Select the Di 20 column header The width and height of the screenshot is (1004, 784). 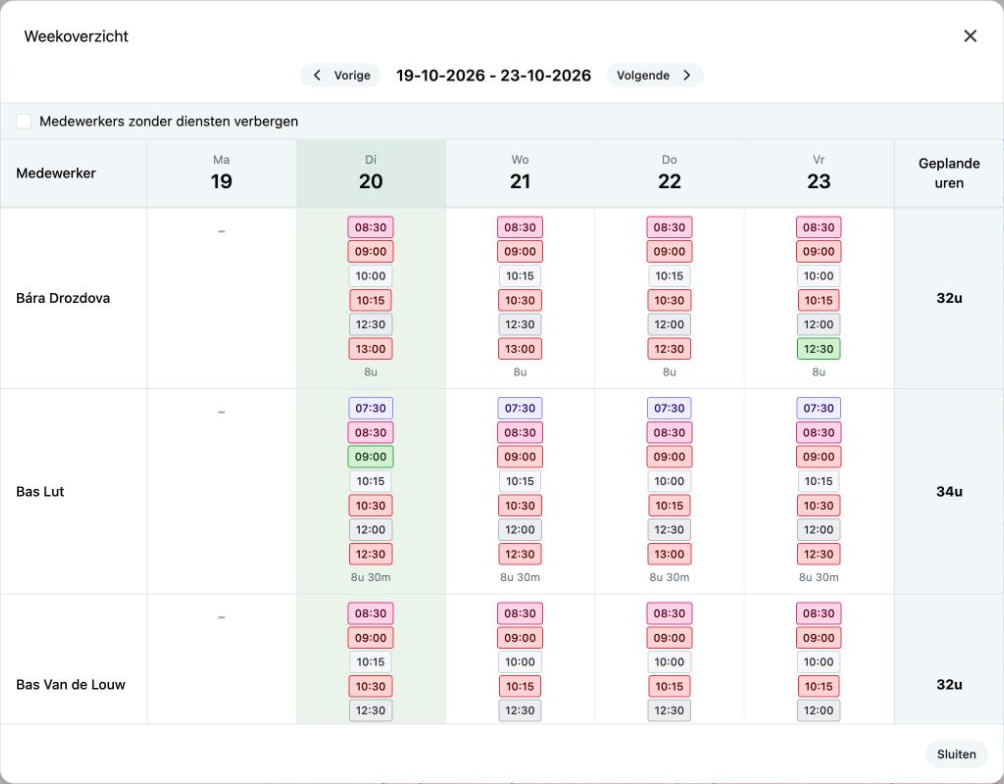coord(371,173)
